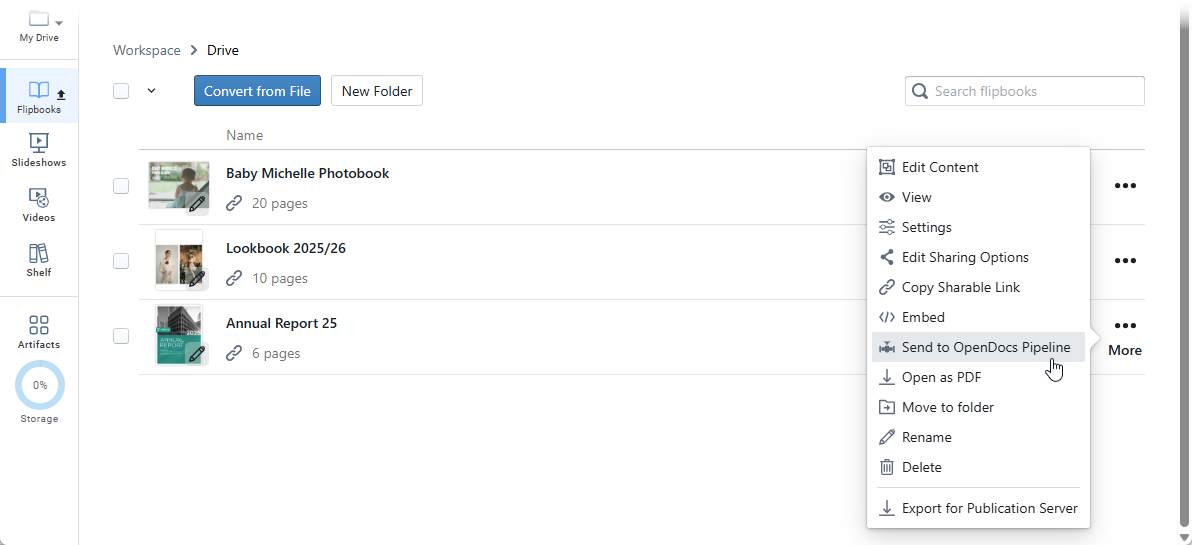The height and width of the screenshot is (545, 1192).
Task: Open three-dots menu for Lookbook 2025/26
Action: (1125, 261)
